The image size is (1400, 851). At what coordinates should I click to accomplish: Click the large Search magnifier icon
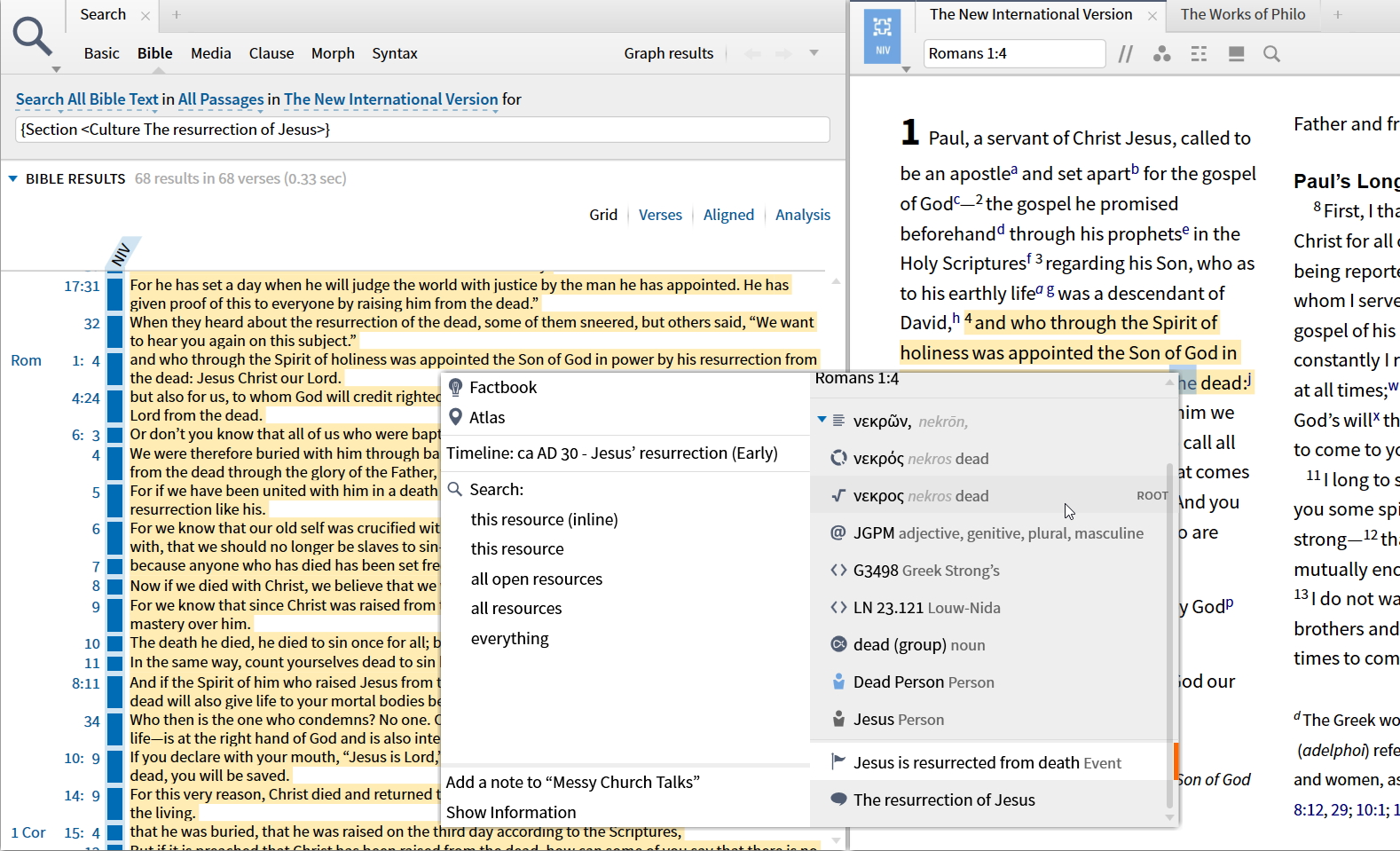point(32,35)
